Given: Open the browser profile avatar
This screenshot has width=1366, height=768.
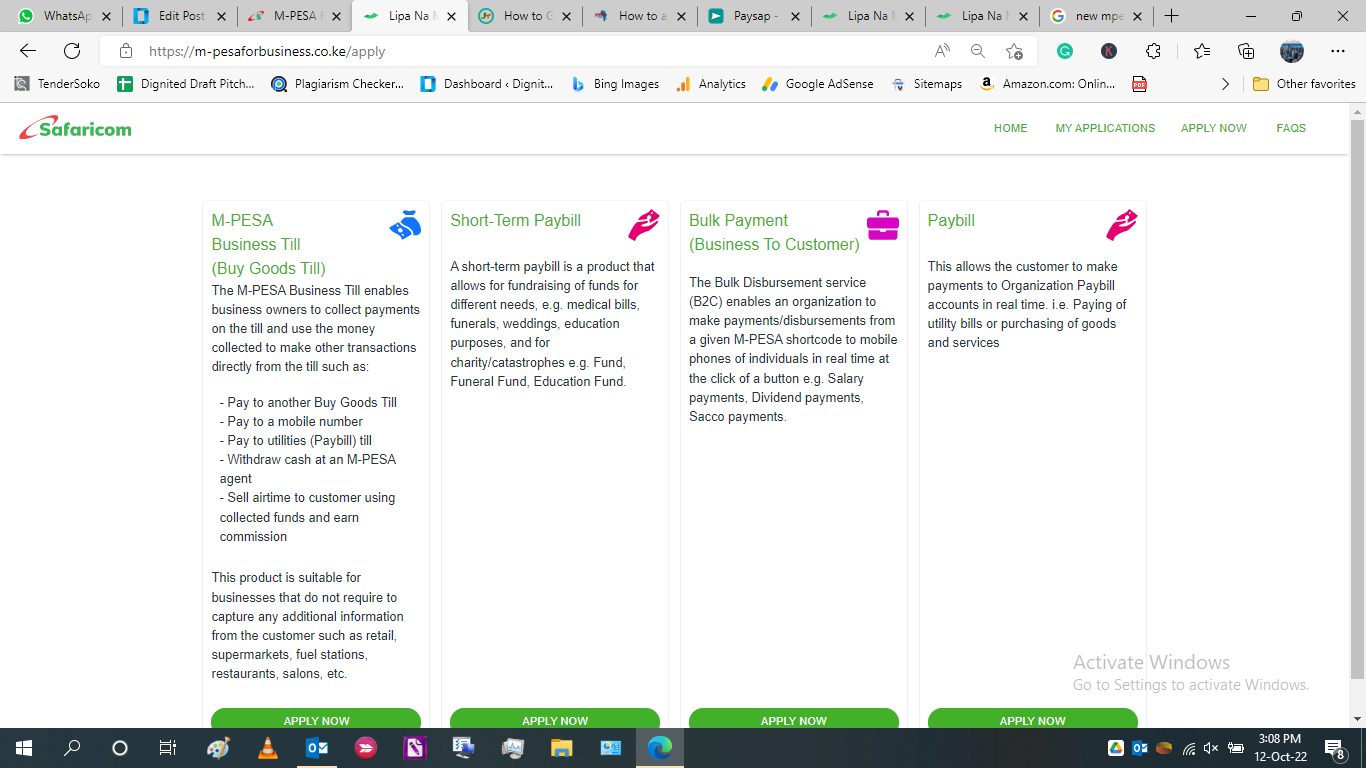Looking at the screenshot, I should pyautogui.click(x=1292, y=51).
